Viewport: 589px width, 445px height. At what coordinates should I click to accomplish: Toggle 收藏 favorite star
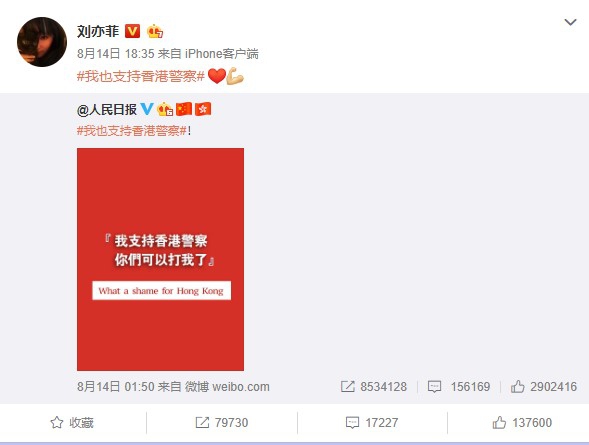(72, 422)
